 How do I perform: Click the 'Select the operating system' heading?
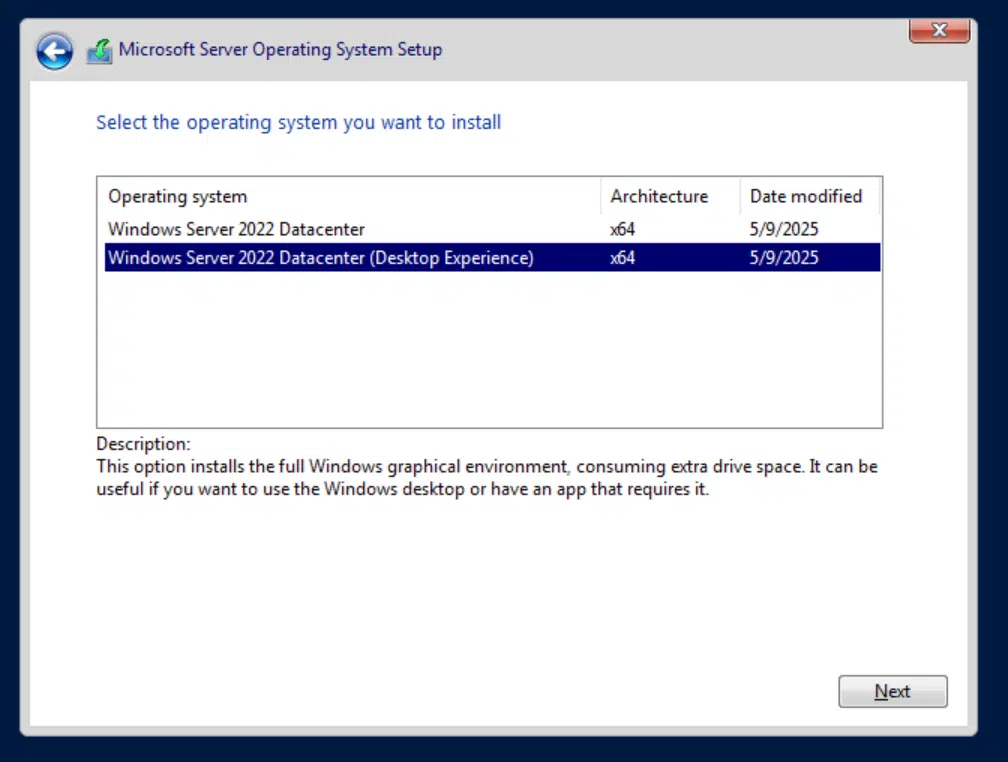pos(298,122)
